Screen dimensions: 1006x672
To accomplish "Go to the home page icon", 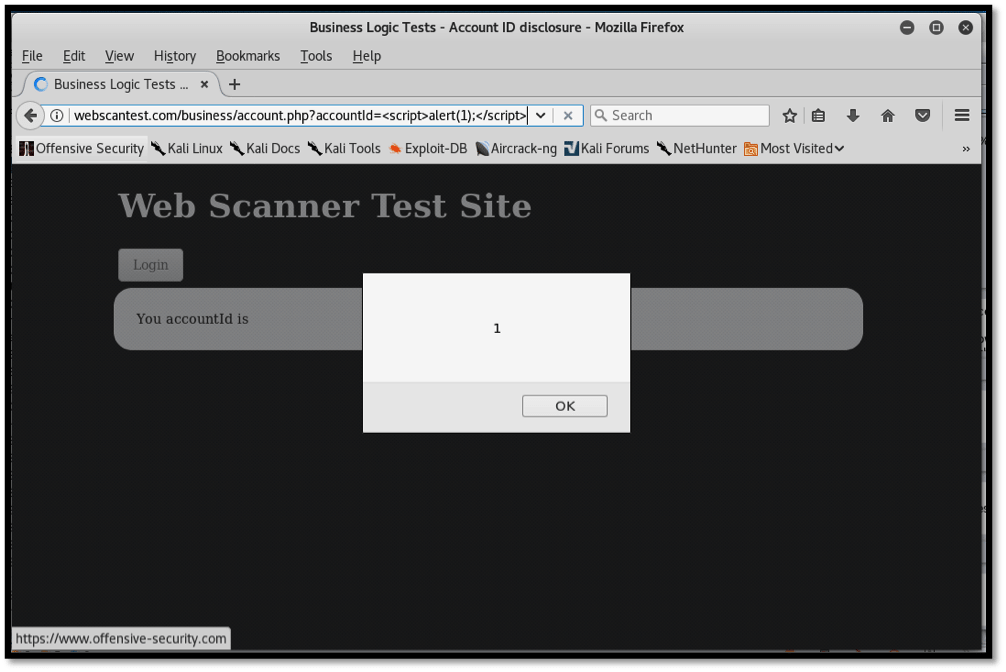I will tap(887, 115).
